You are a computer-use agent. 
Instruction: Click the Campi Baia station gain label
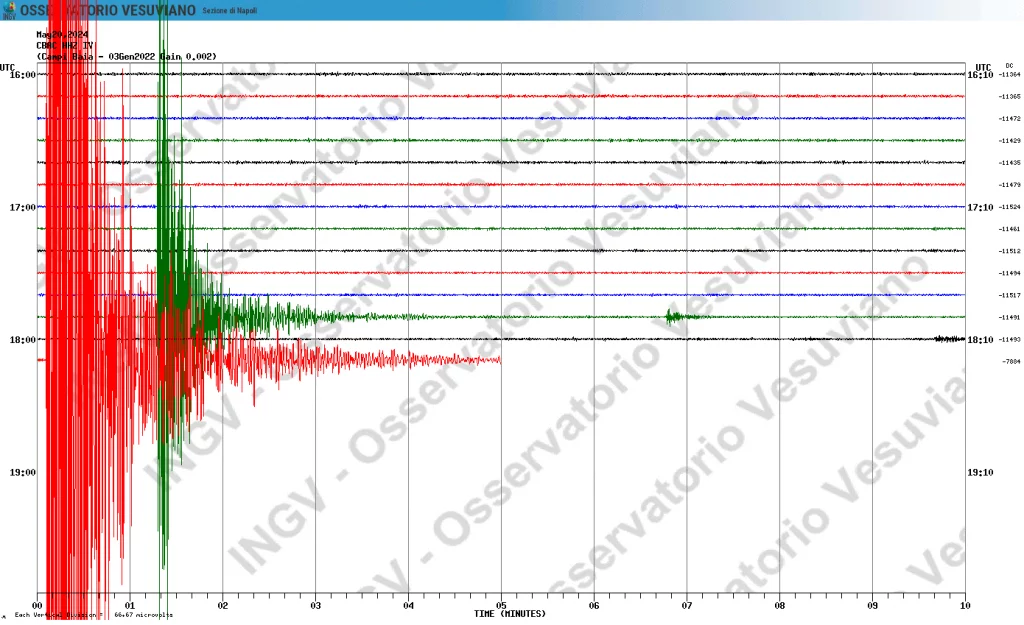pyautogui.click(x=127, y=56)
